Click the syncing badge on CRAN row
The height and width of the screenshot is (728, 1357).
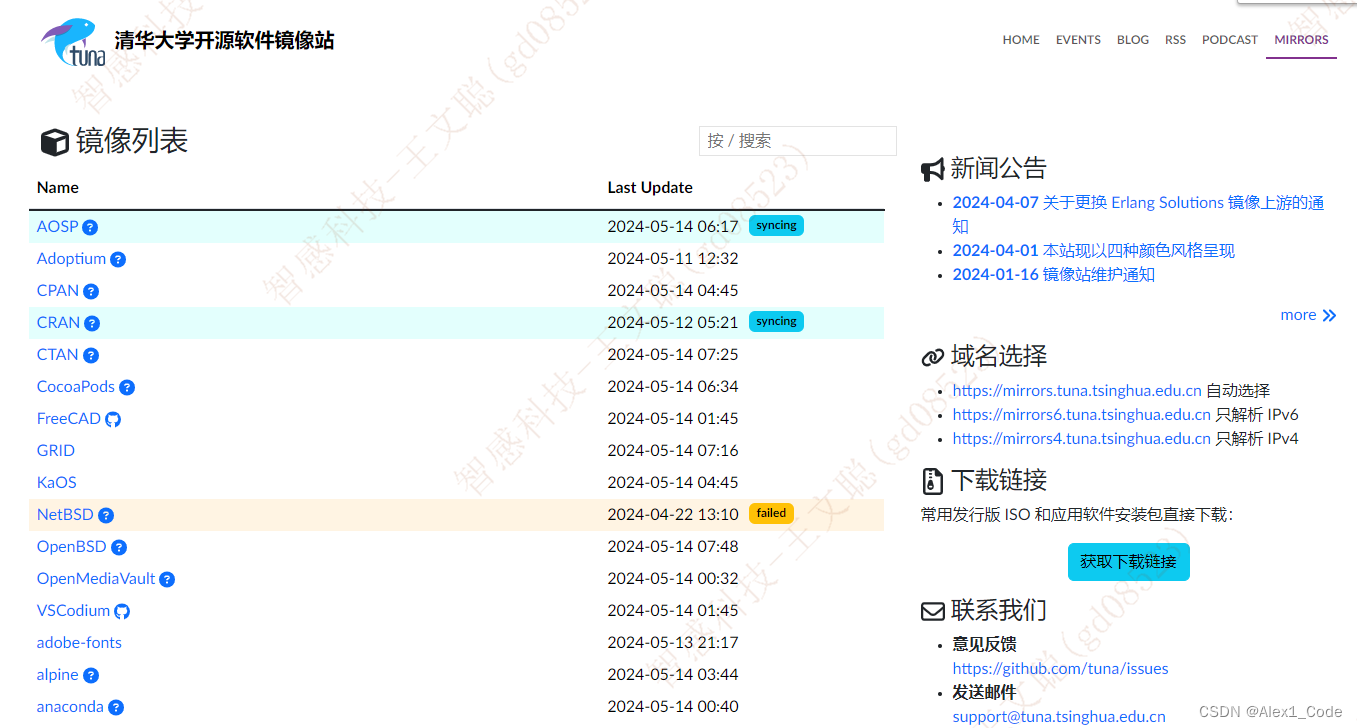[x=776, y=322]
